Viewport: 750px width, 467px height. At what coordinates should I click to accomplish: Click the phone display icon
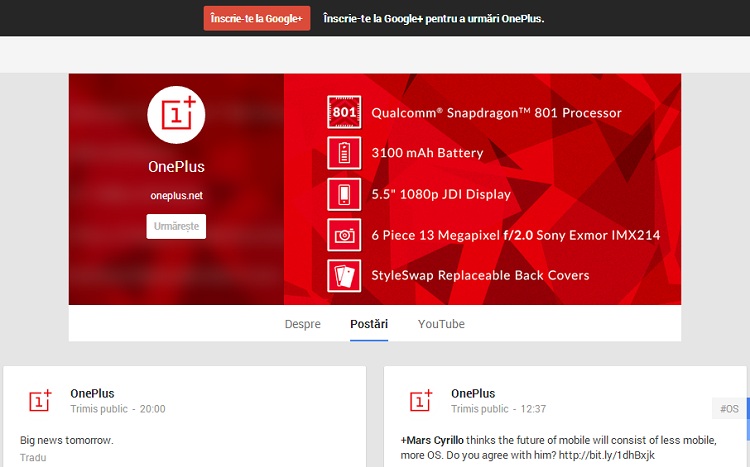pyautogui.click(x=343, y=194)
